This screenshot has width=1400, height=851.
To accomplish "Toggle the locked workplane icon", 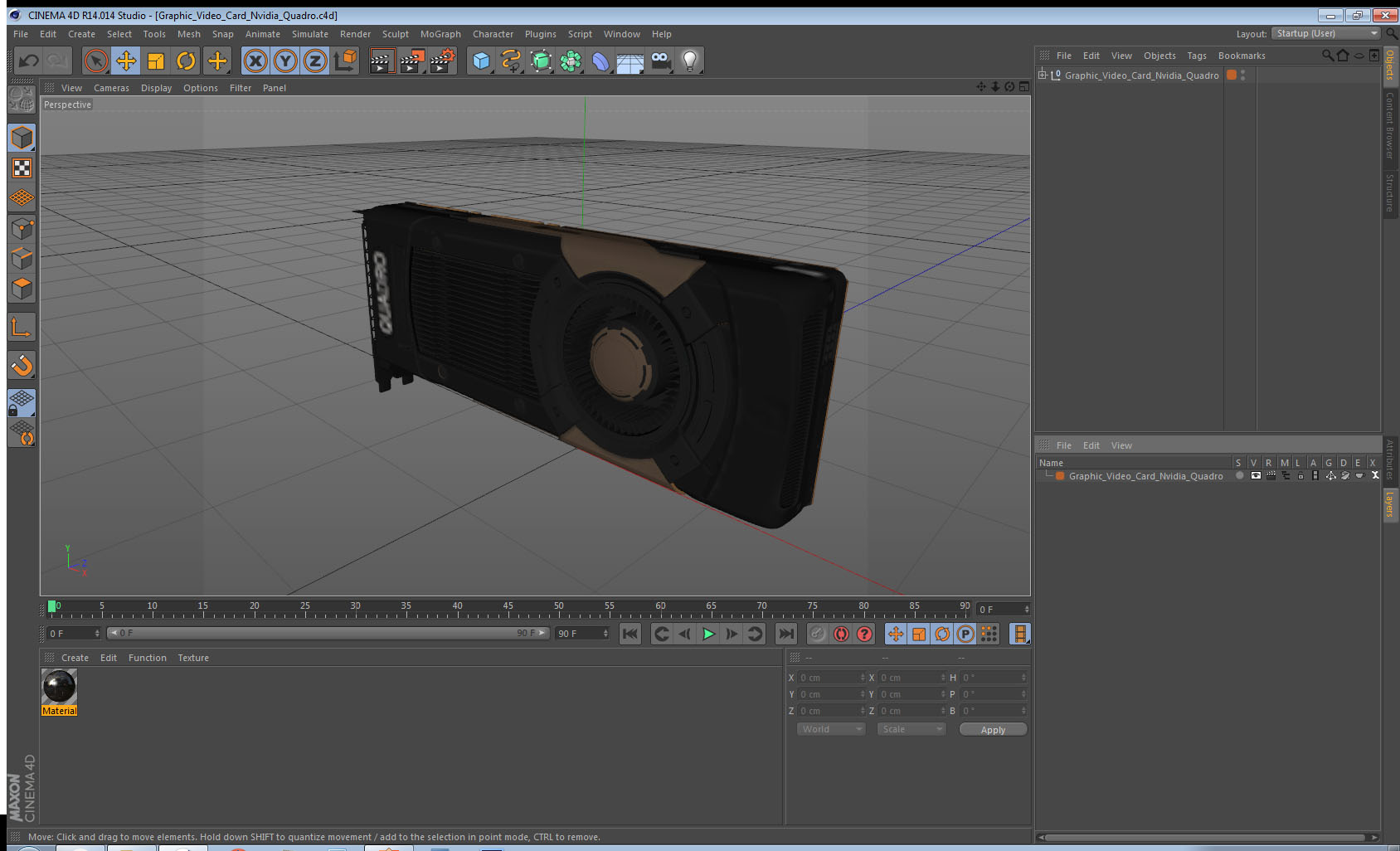I will pyautogui.click(x=22, y=403).
